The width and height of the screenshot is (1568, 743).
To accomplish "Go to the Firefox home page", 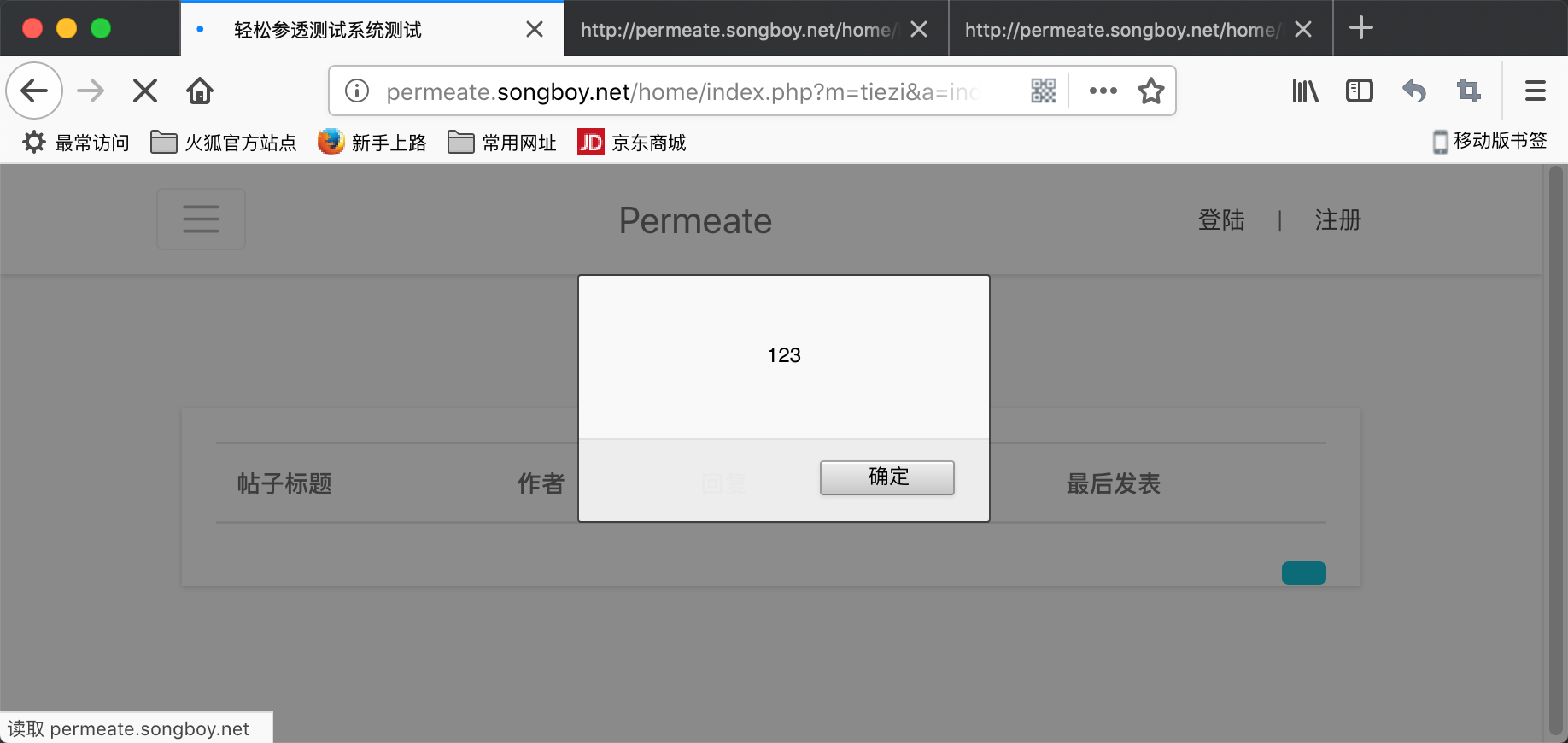I will [200, 91].
